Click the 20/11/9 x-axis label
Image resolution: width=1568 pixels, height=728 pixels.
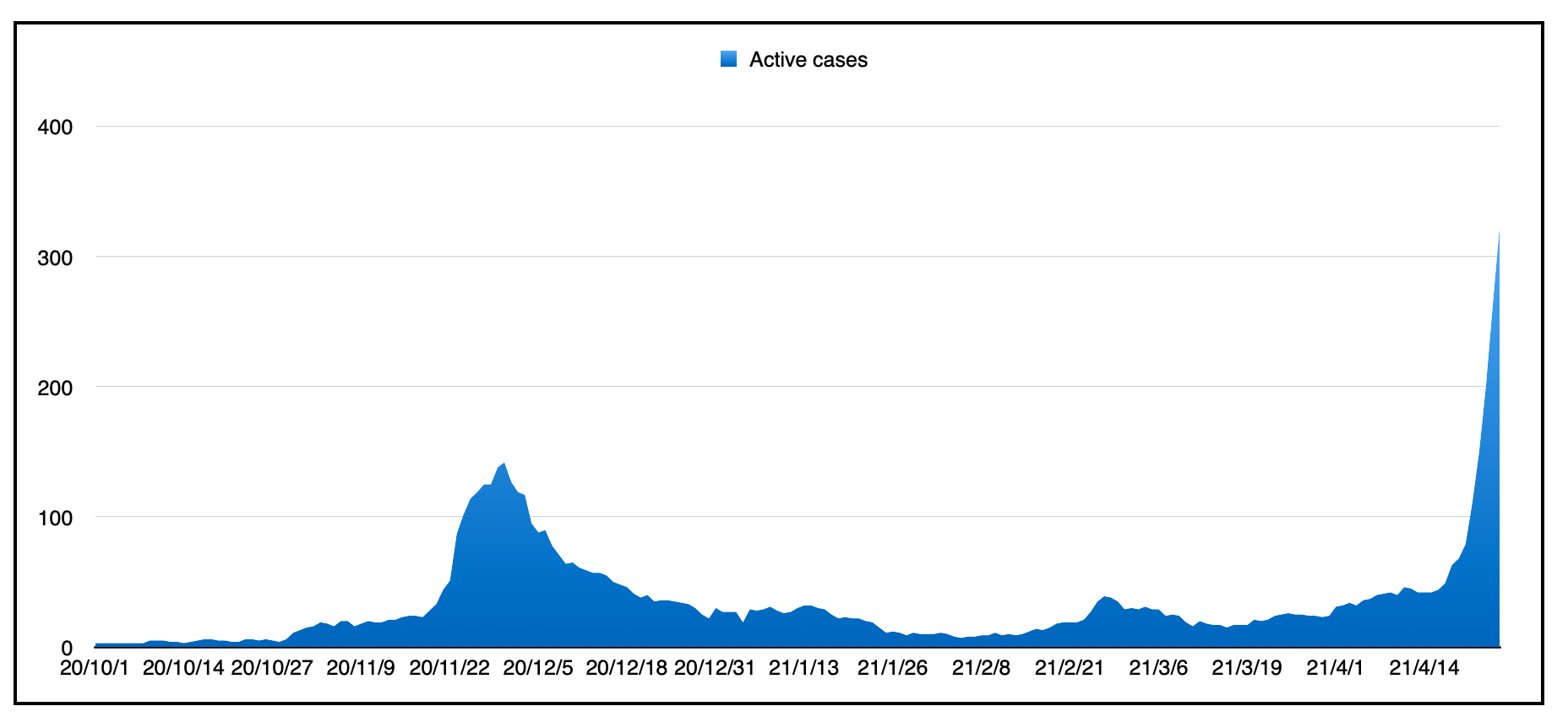pyautogui.click(x=361, y=668)
